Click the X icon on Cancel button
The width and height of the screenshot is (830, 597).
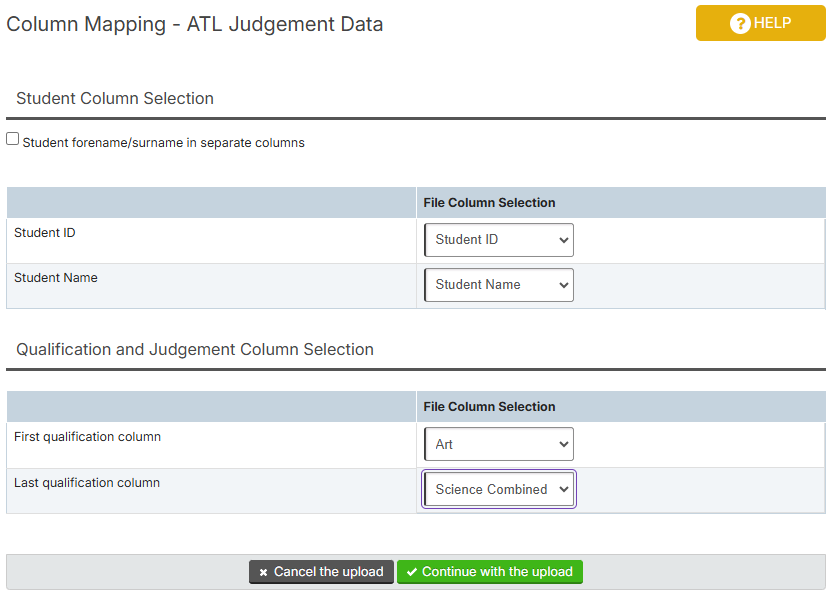coord(263,573)
